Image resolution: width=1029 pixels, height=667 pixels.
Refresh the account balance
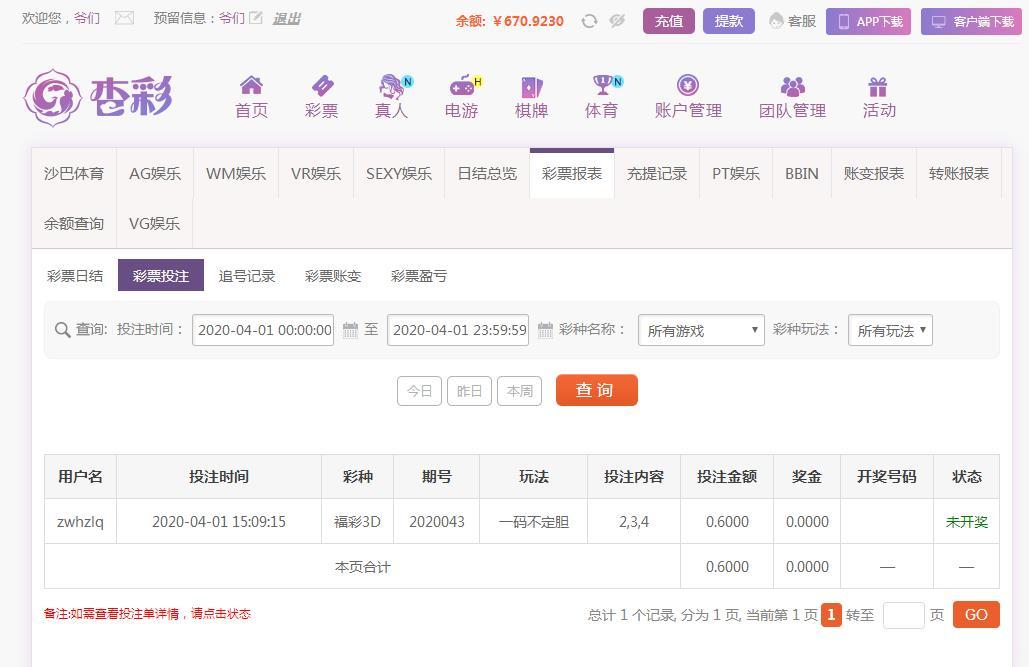click(589, 21)
